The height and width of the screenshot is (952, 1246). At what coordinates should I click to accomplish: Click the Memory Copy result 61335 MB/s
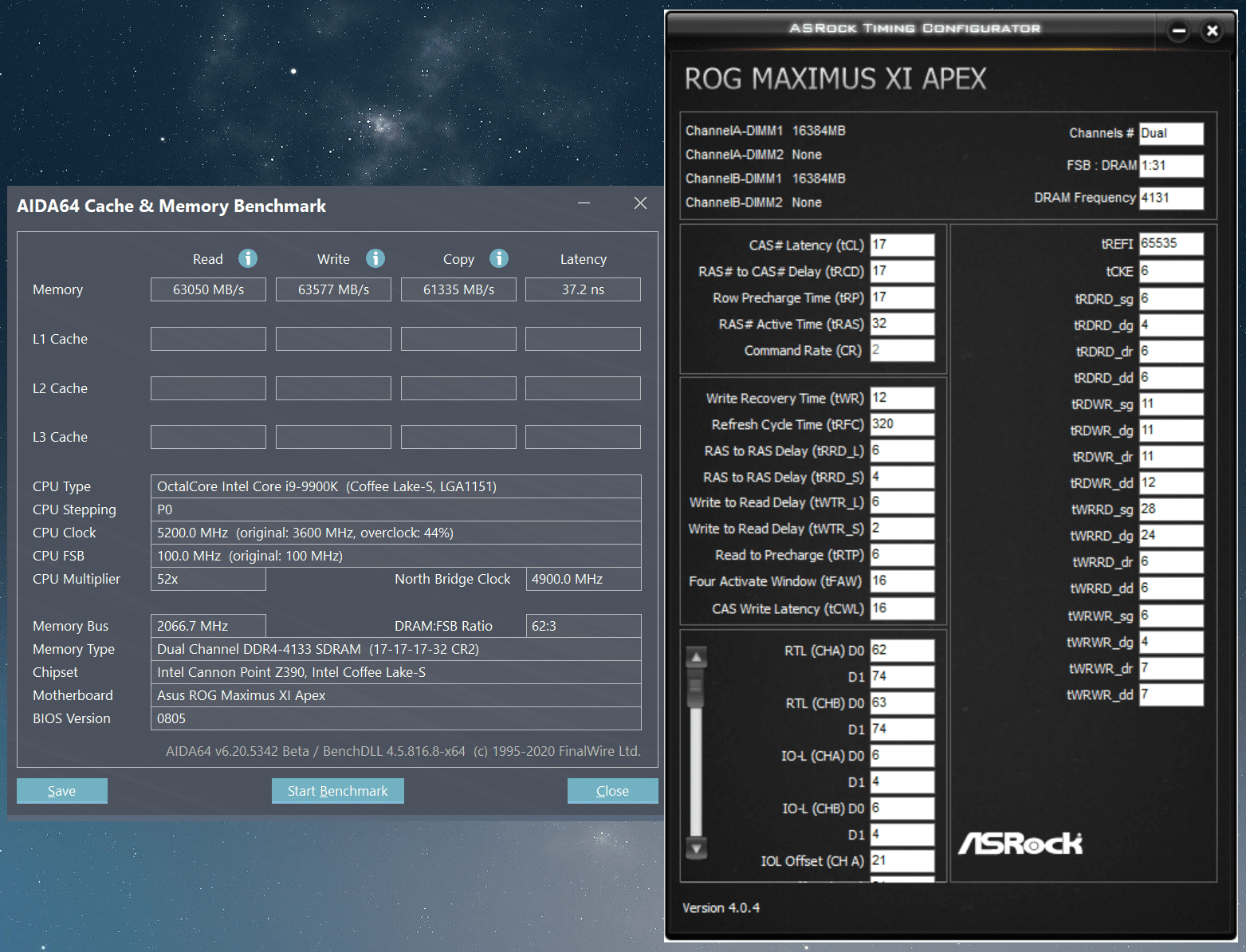(x=458, y=289)
